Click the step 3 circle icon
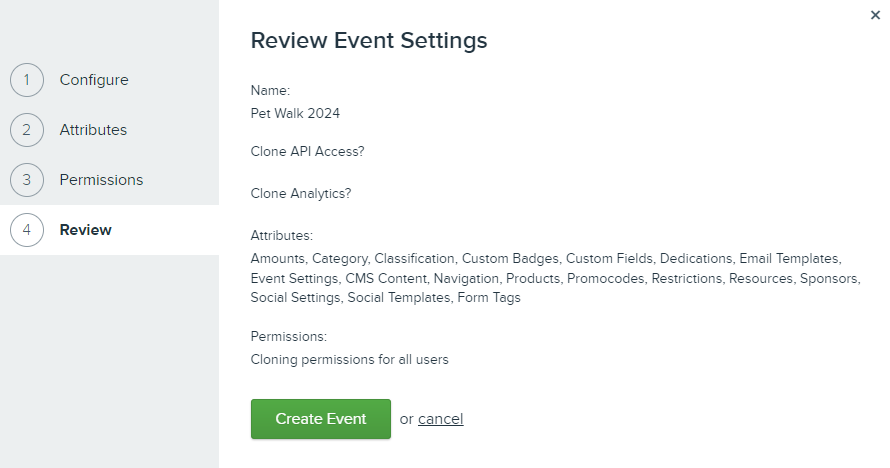 pos(27,180)
